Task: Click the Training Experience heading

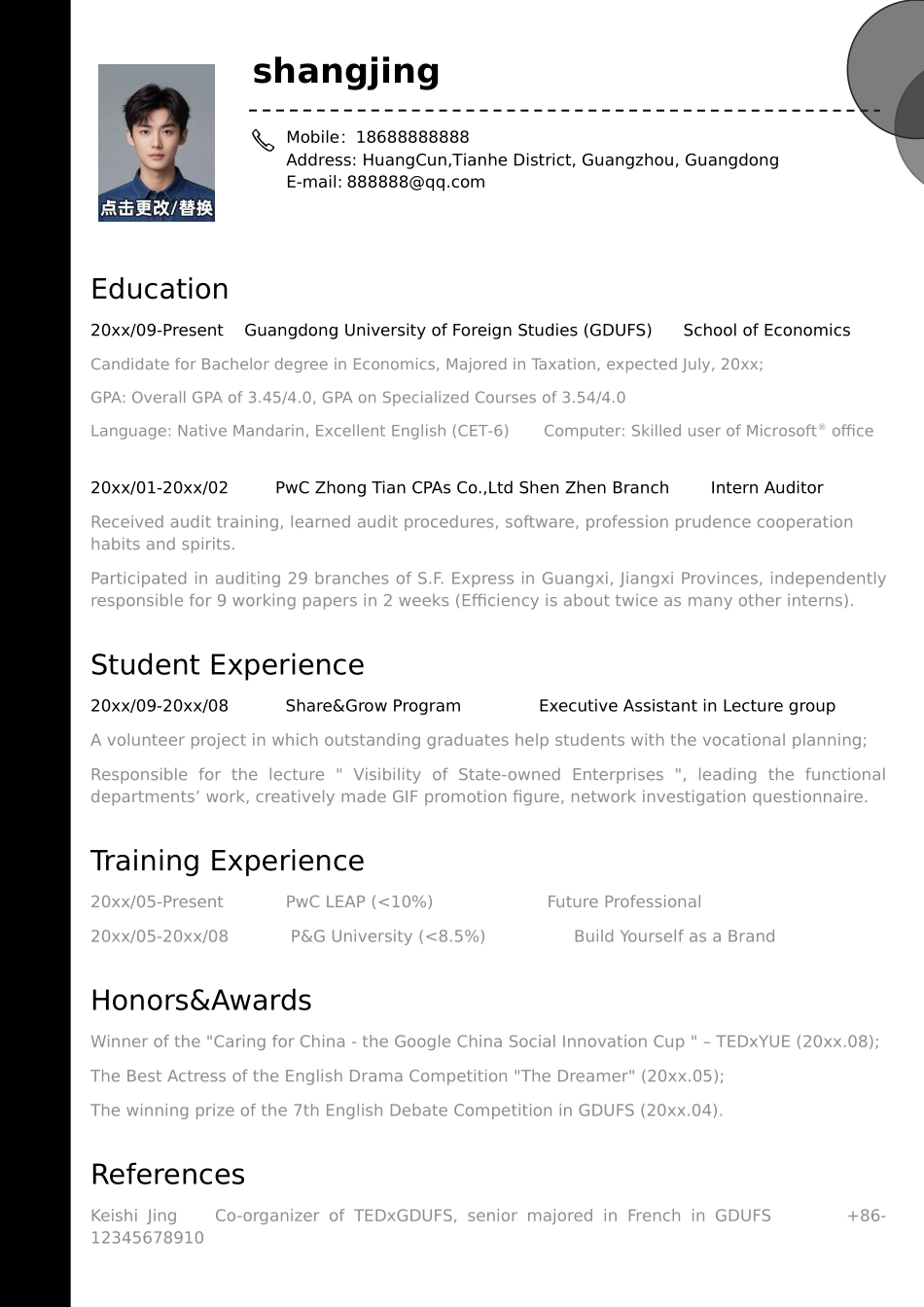Action: point(228,861)
